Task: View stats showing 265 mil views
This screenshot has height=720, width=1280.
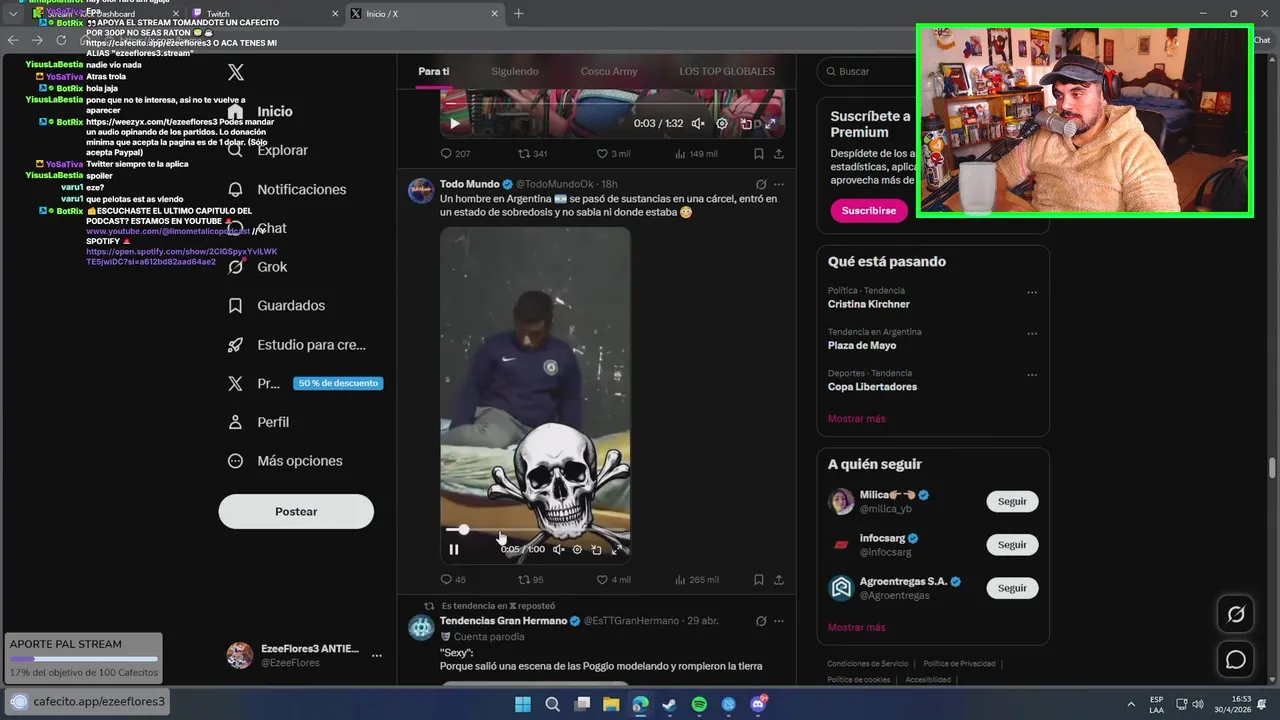Action: pyautogui.click(x=698, y=580)
